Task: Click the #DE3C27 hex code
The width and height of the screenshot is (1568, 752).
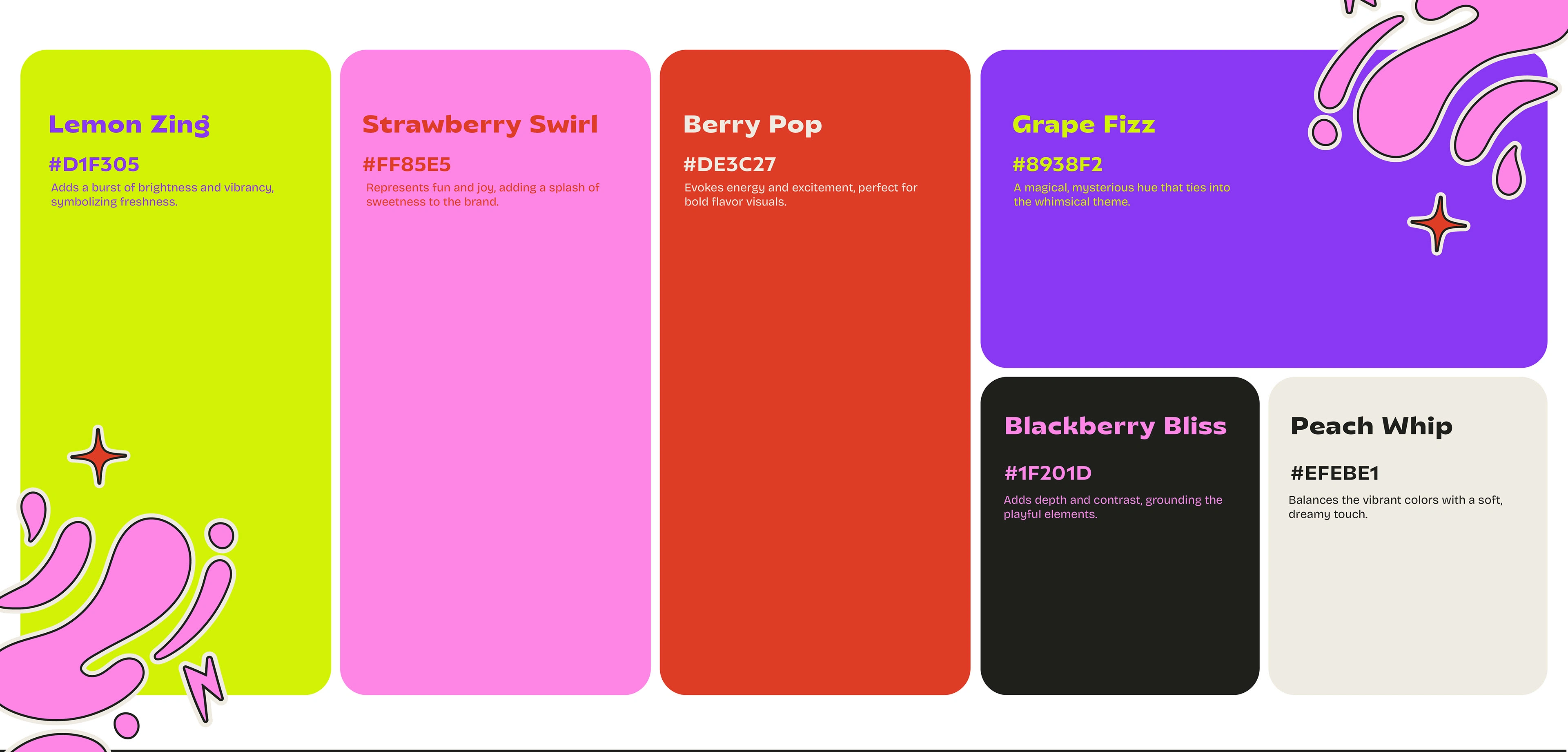Action: (x=729, y=164)
